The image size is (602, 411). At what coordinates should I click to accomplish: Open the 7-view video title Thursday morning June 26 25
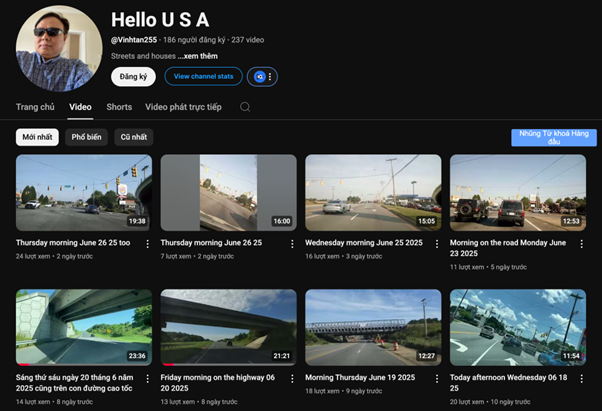tap(211, 243)
